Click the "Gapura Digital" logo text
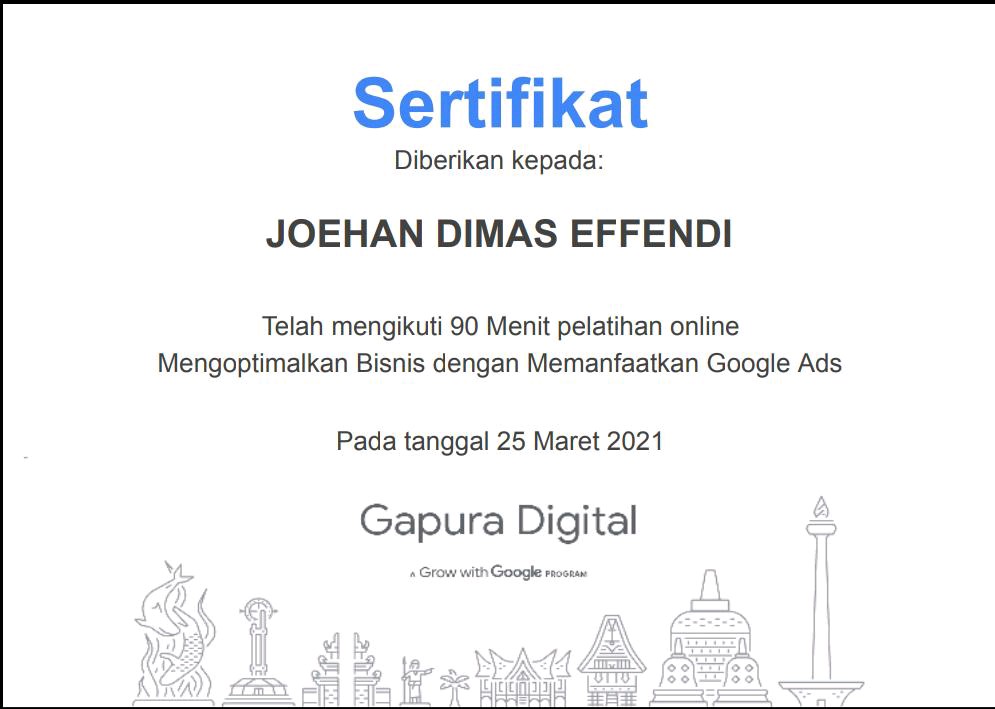 pyautogui.click(x=498, y=522)
